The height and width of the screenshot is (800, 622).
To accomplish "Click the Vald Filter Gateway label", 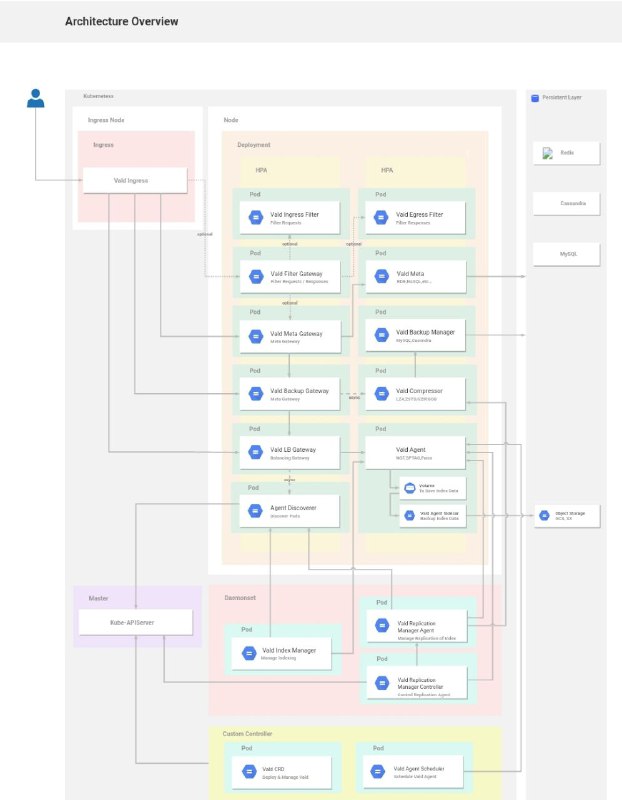I will click(x=296, y=274).
